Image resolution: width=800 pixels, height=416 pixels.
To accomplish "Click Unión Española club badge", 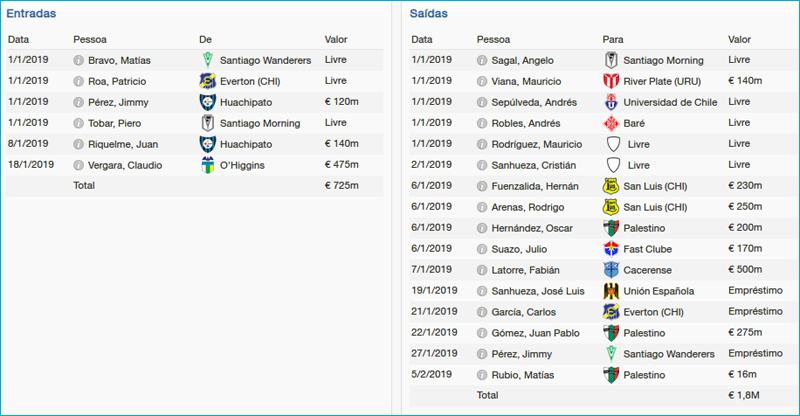I will pos(611,291).
